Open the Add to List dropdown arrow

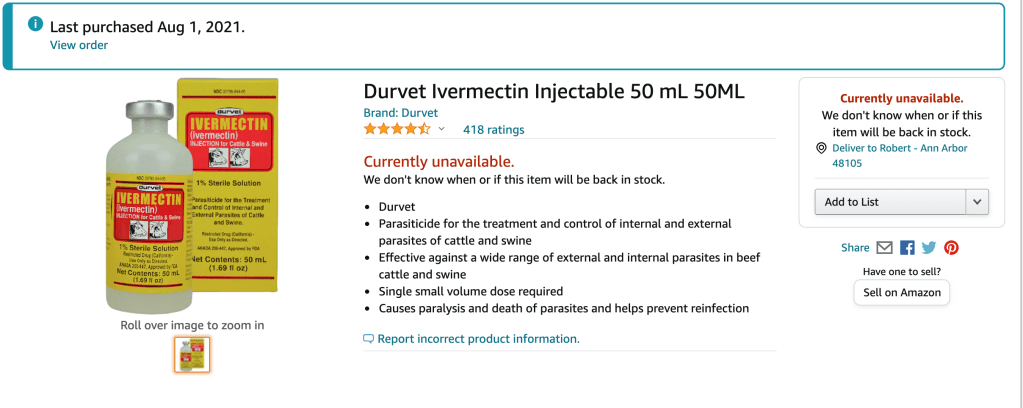[x=977, y=202]
